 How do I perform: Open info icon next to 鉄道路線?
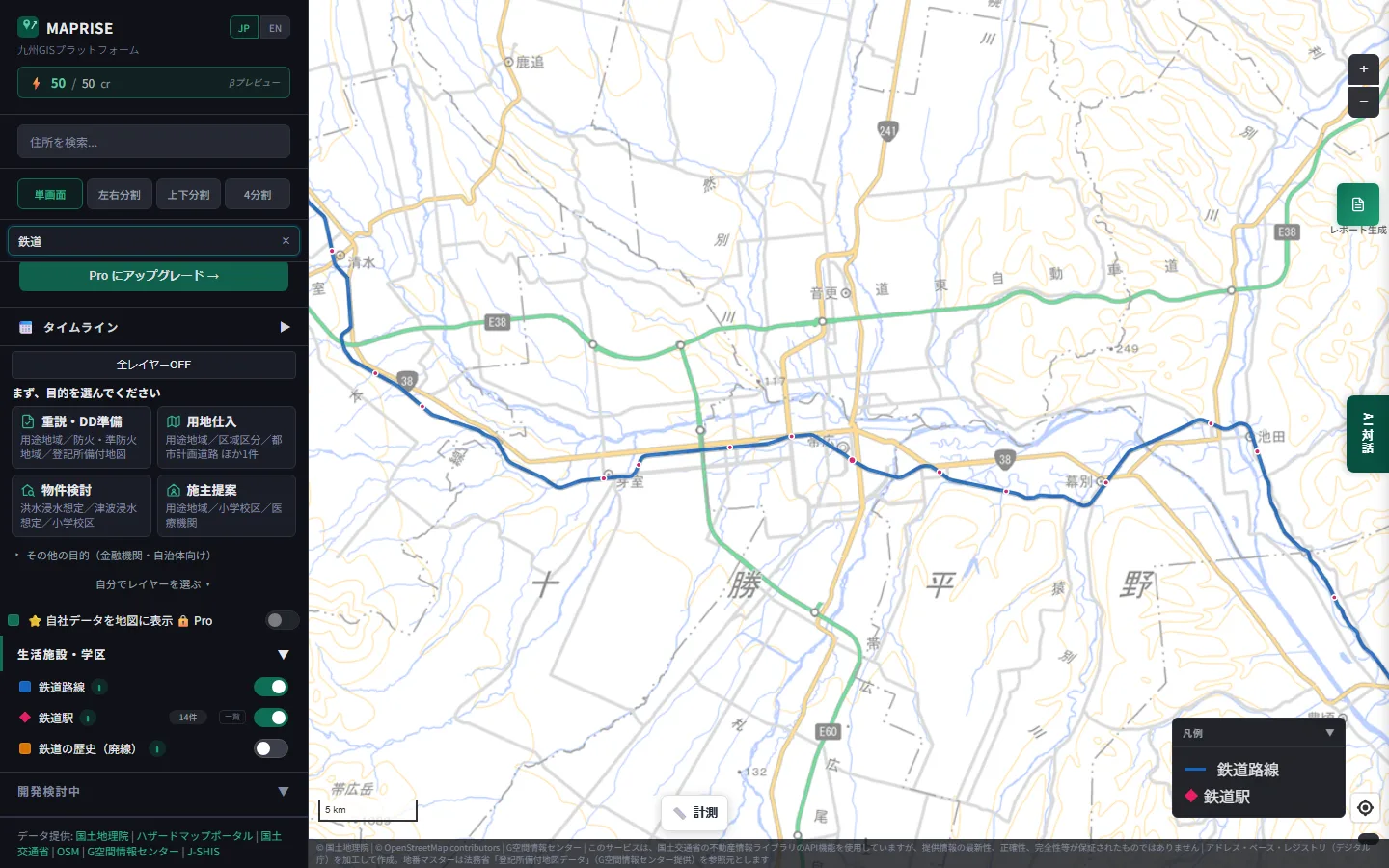(99, 688)
